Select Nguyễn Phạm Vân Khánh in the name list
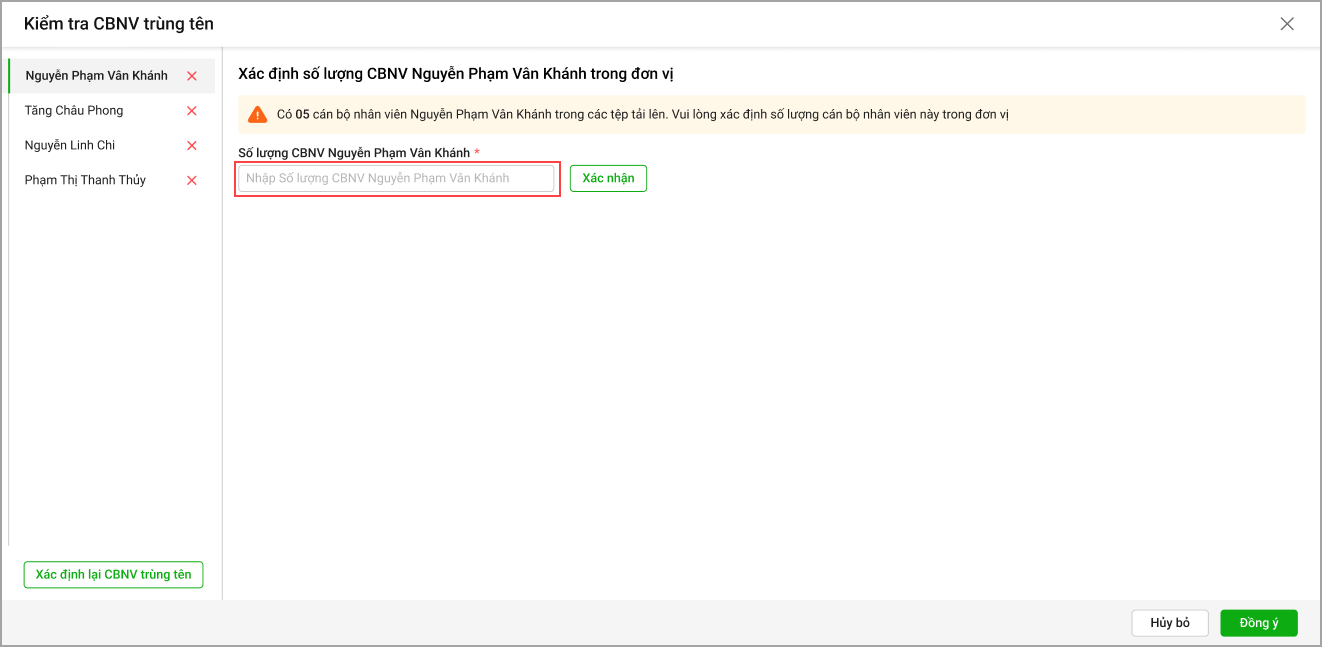This screenshot has width=1322, height=647. pos(96,76)
